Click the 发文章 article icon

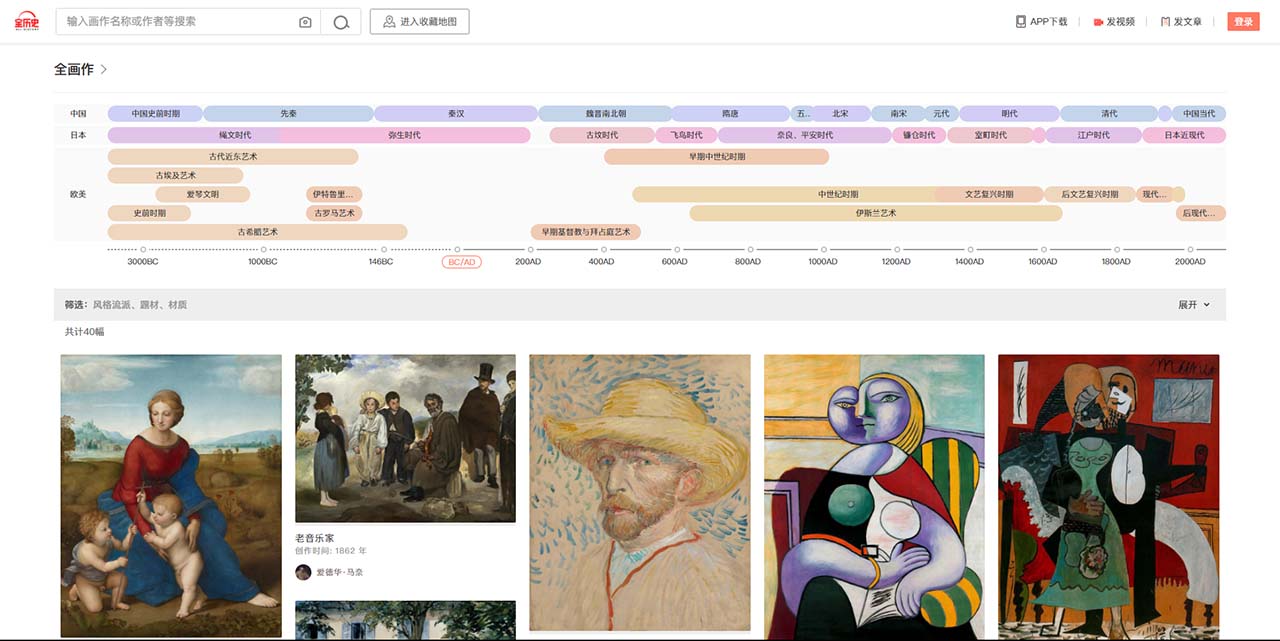click(x=1165, y=22)
